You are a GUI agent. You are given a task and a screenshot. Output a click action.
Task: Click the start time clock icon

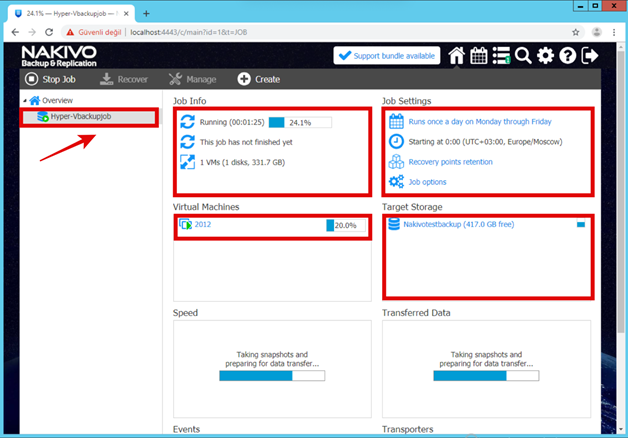(x=396, y=141)
